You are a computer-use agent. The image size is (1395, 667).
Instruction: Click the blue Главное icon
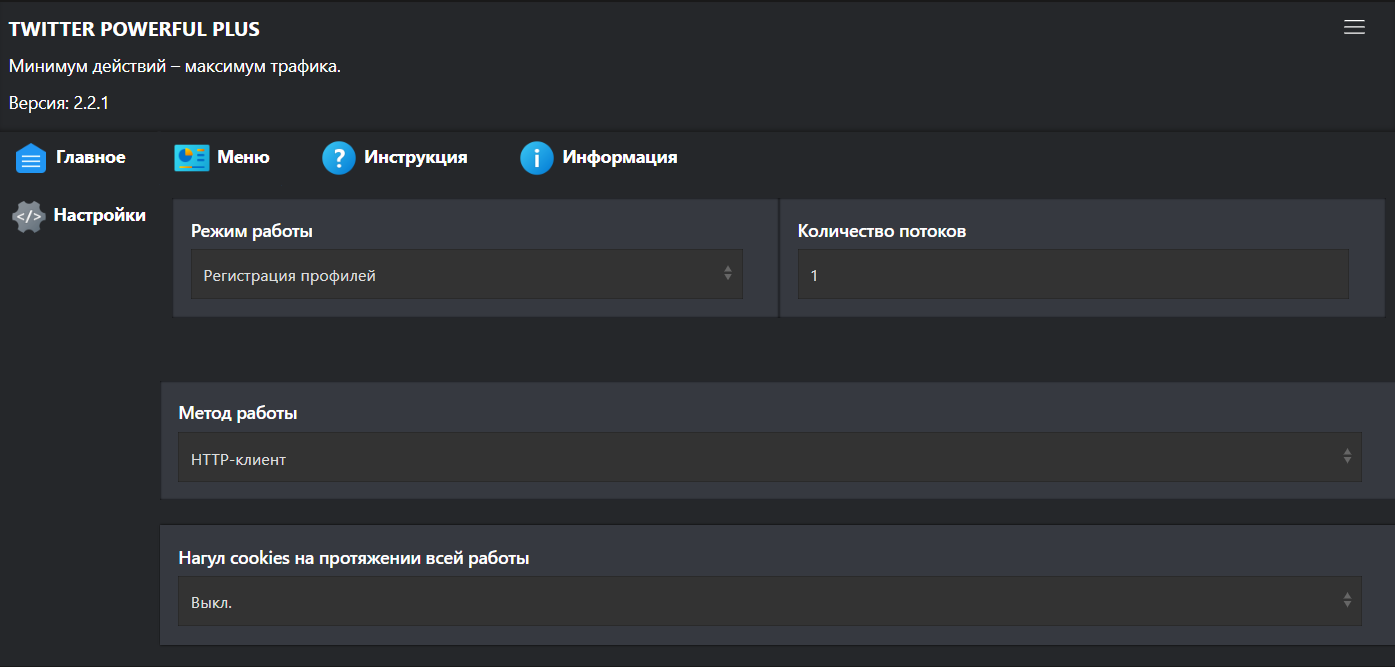coord(31,158)
